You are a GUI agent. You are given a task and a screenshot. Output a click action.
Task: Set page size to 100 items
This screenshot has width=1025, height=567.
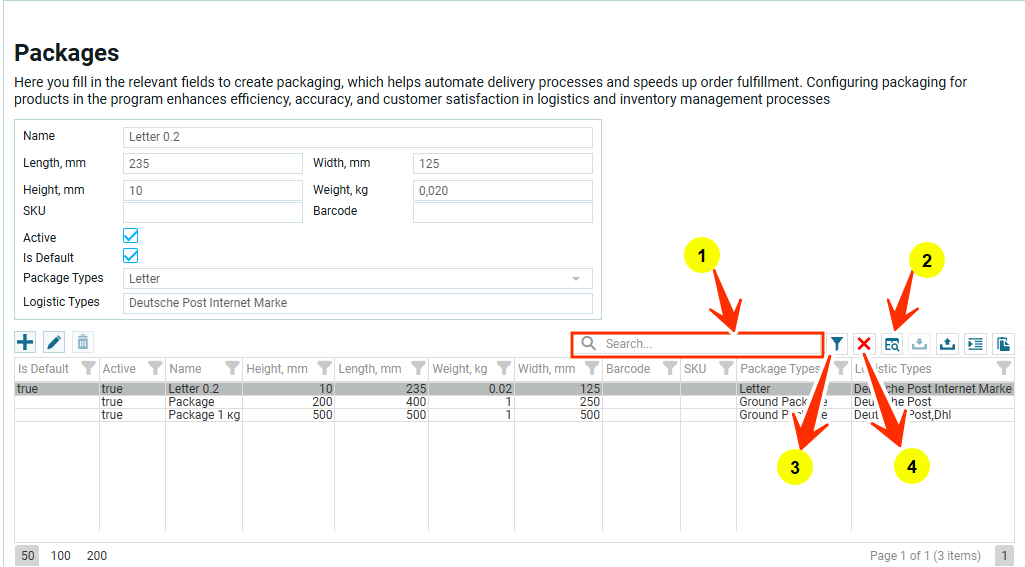point(61,556)
